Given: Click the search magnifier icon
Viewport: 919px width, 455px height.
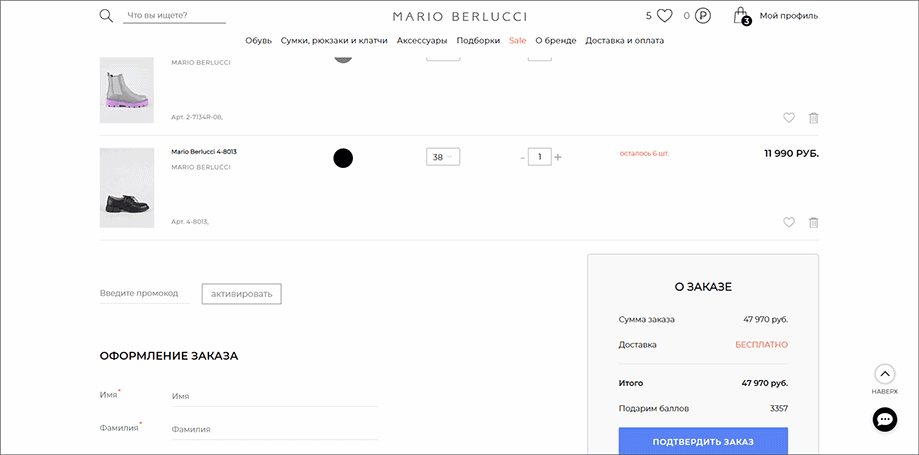Looking at the screenshot, I should 106,16.
